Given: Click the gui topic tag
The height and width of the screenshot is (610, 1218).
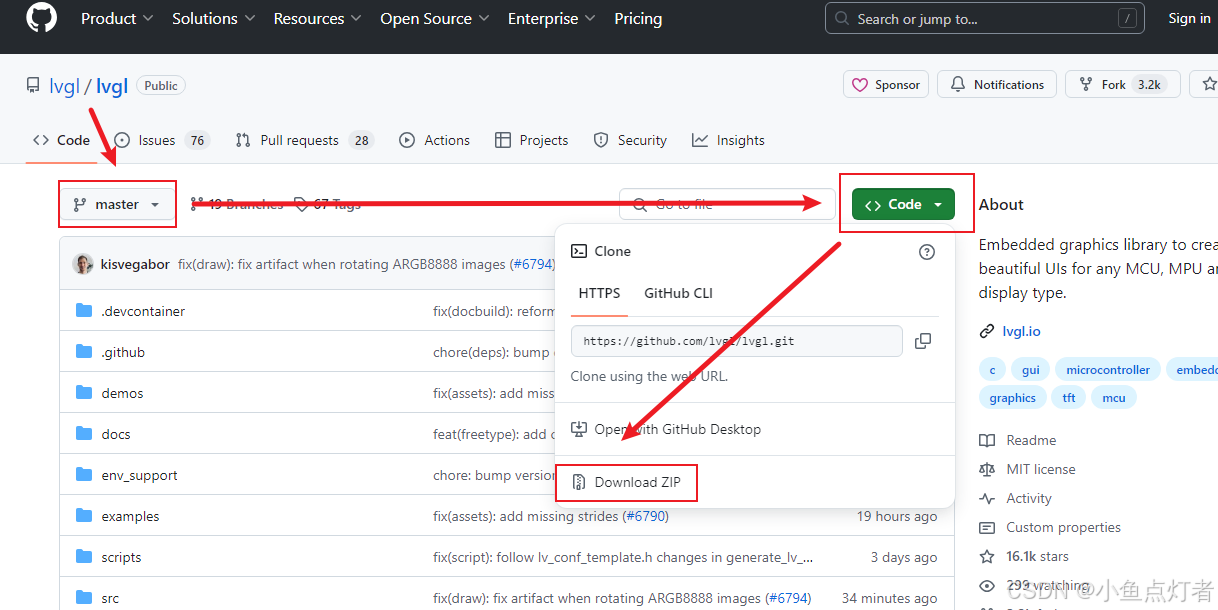Looking at the screenshot, I should point(1030,370).
